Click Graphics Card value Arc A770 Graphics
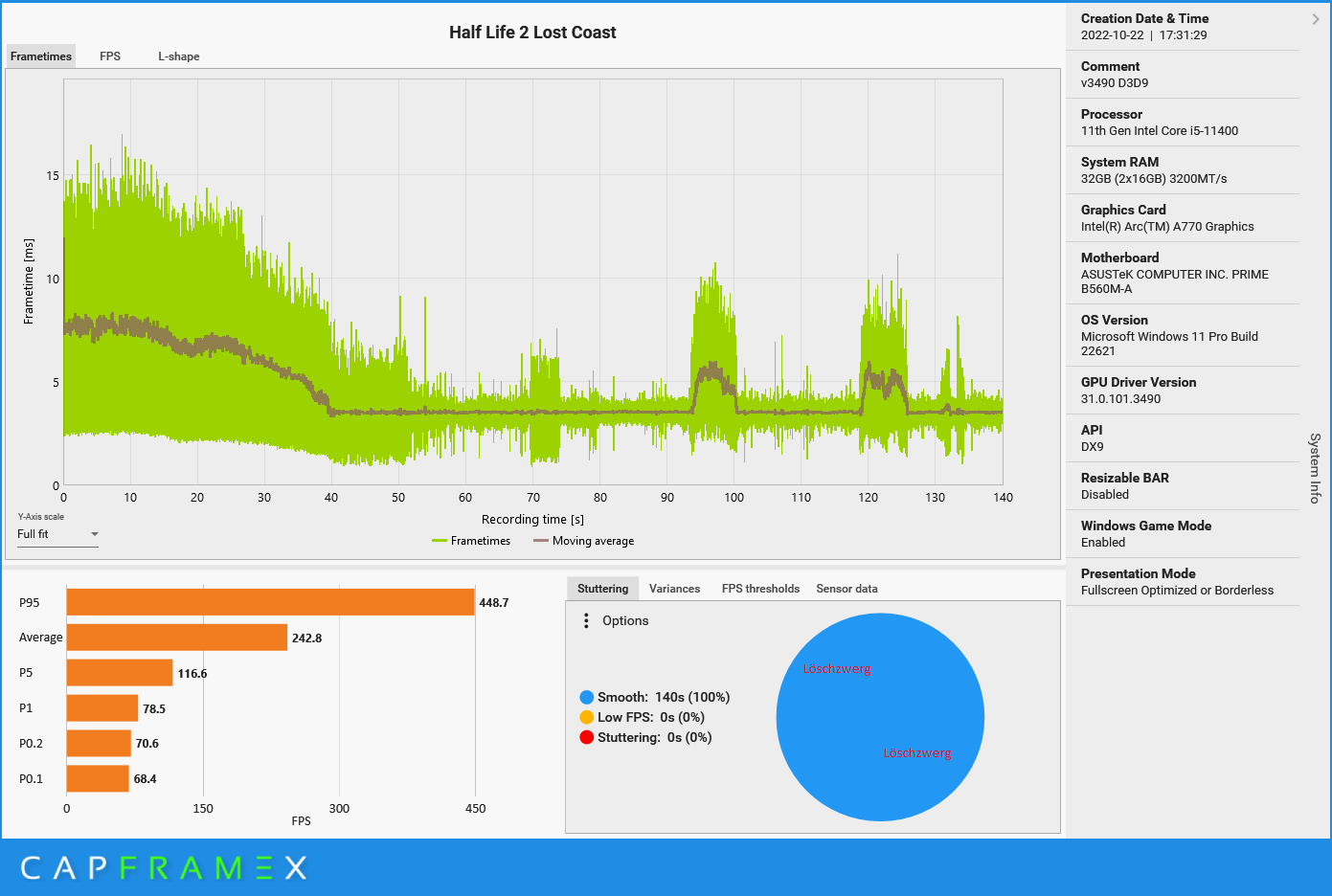 (1167, 227)
